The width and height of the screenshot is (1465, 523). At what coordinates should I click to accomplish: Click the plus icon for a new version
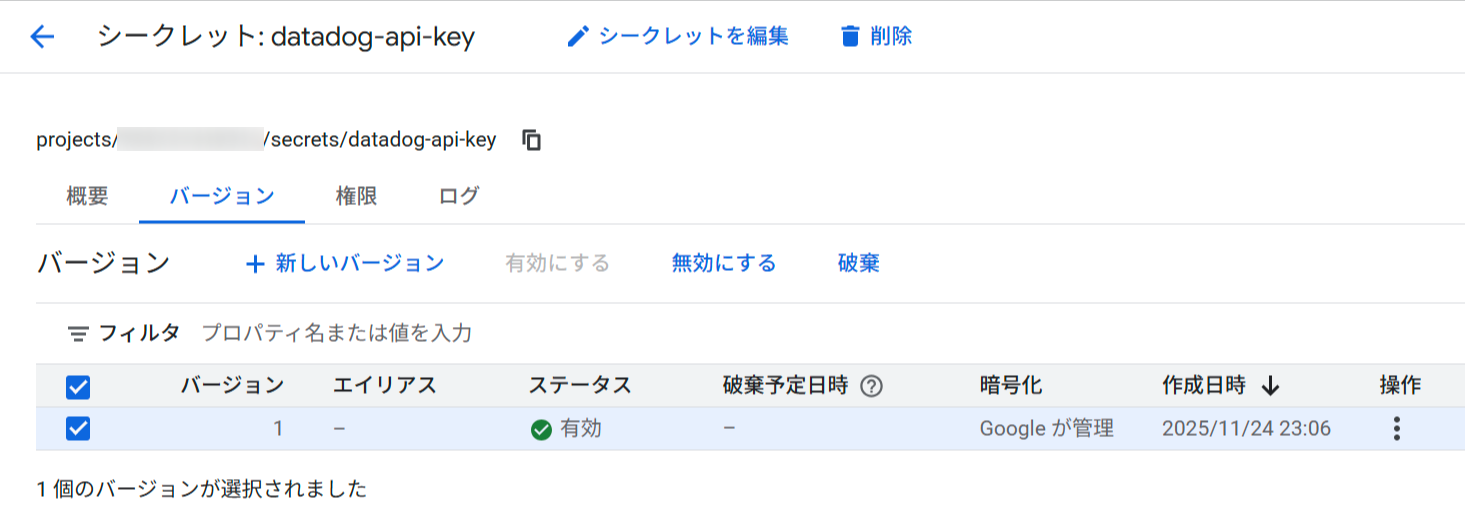click(255, 264)
